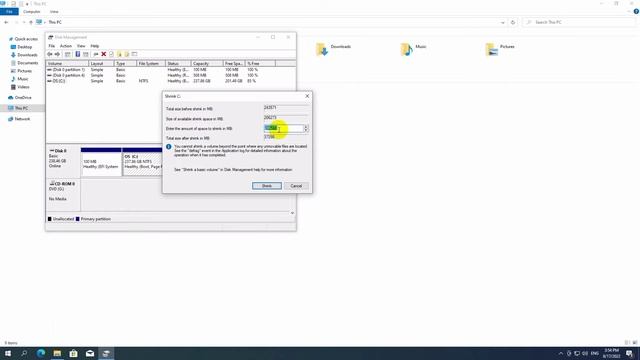640x360 pixels.
Task: Switch to Disk Management taskbar icon
Action: click(106, 353)
